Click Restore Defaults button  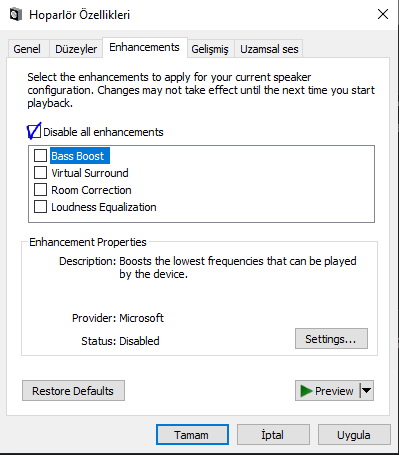tap(73, 391)
